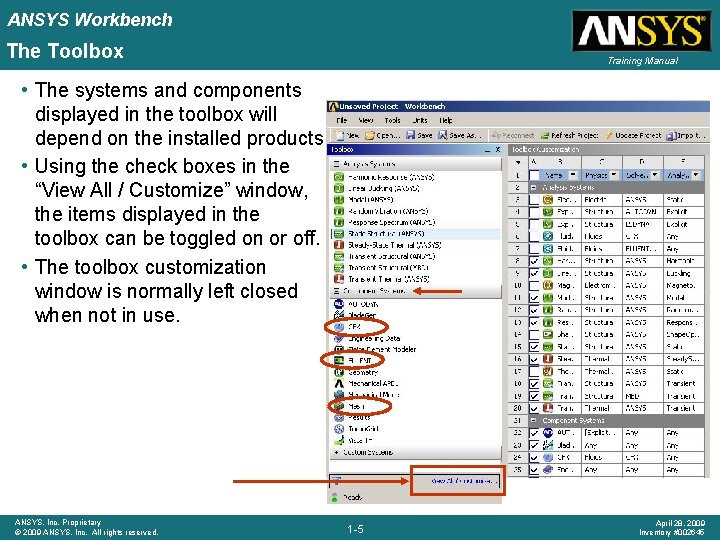Screen dimensions: 720x540
Task: Open the File menu
Action: pyautogui.click(x=342, y=120)
